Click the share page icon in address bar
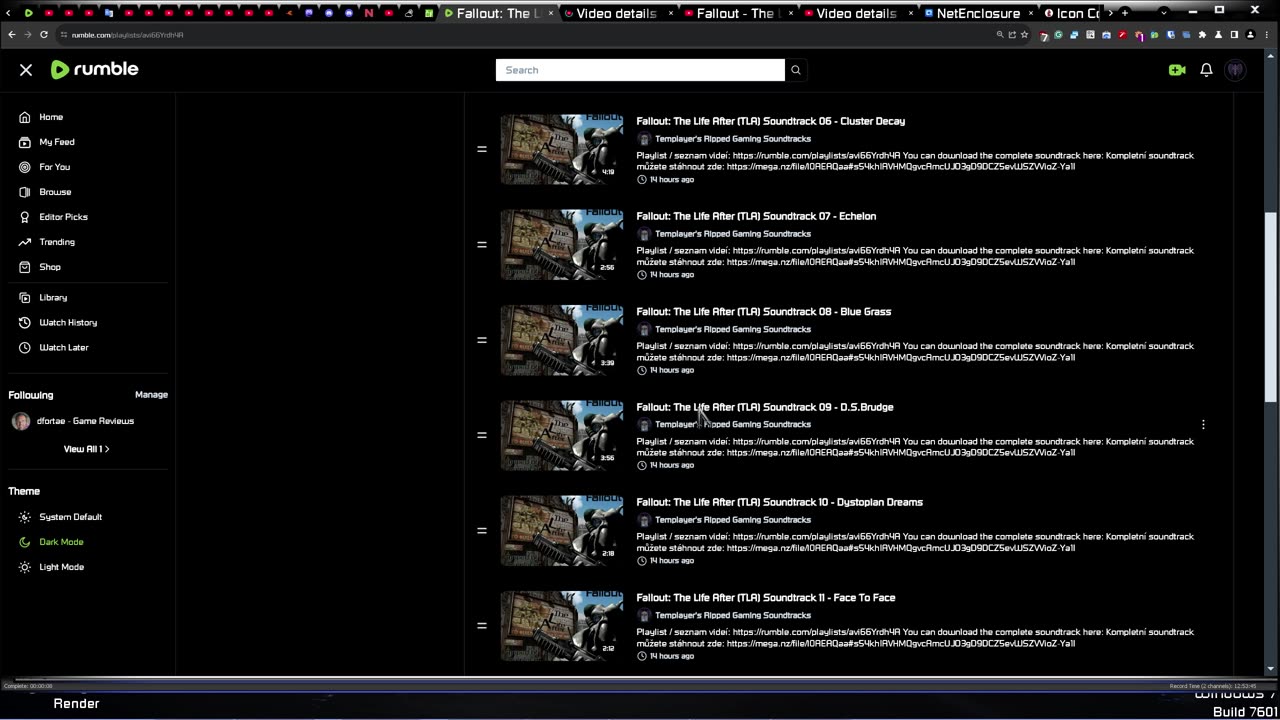1280x720 pixels. (1012, 35)
